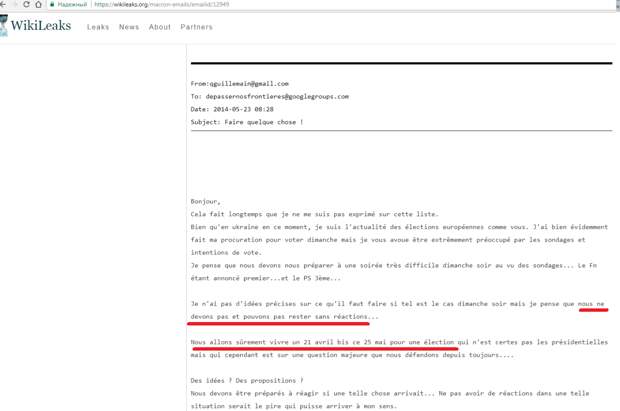The height and width of the screenshot is (411, 620).
Task: Click the wikileaks.org URL in address bar
Action: (161, 4)
